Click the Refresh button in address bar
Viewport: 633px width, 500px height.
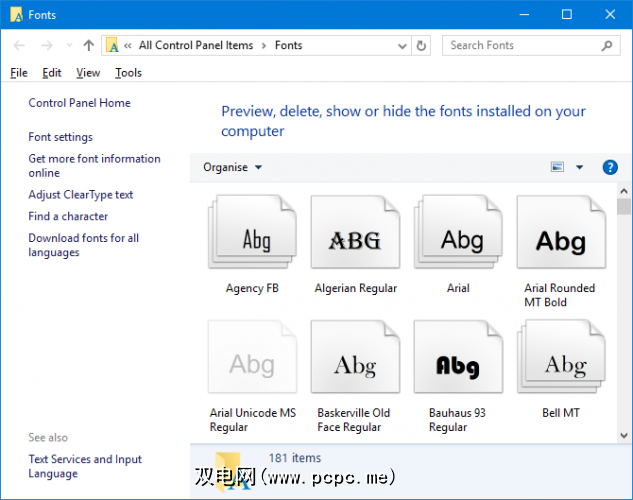(422, 45)
